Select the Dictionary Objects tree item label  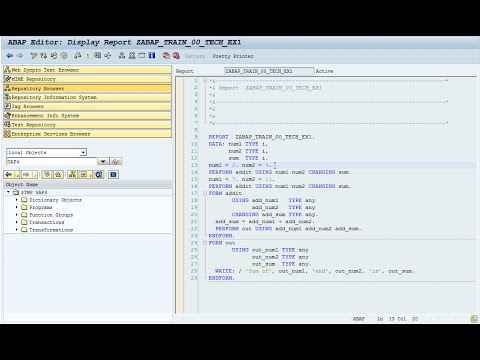[x=55, y=200]
